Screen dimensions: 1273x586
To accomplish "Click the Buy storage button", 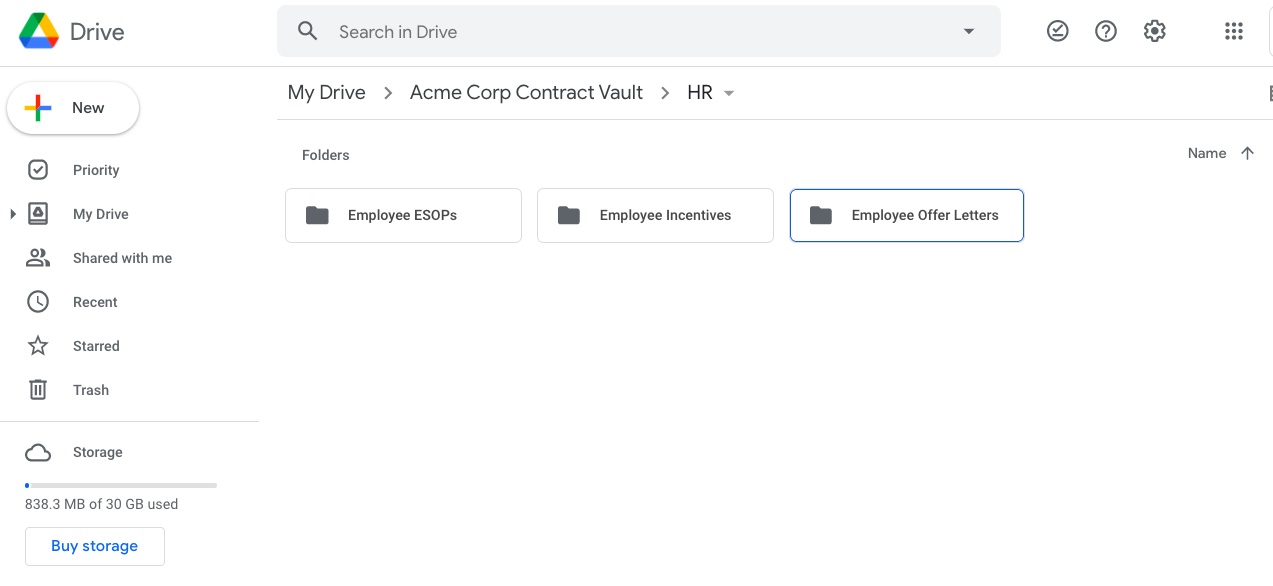I will point(95,546).
